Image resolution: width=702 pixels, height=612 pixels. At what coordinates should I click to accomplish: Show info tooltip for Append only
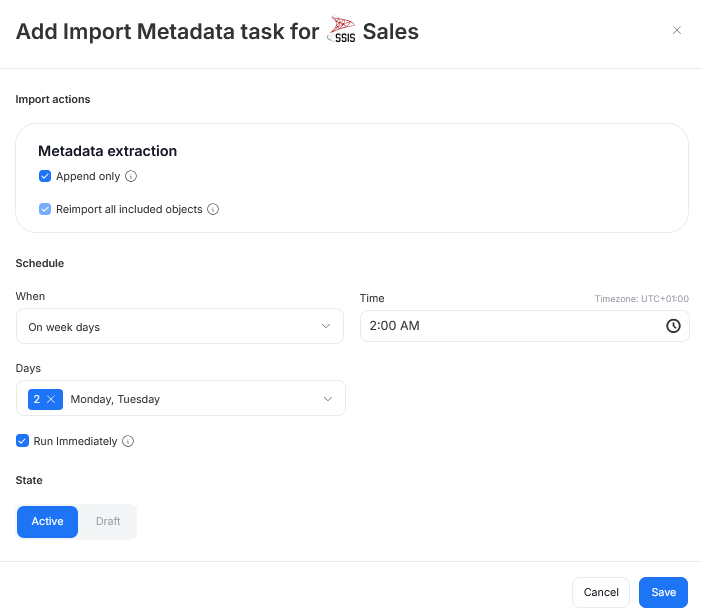pos(131,177)
